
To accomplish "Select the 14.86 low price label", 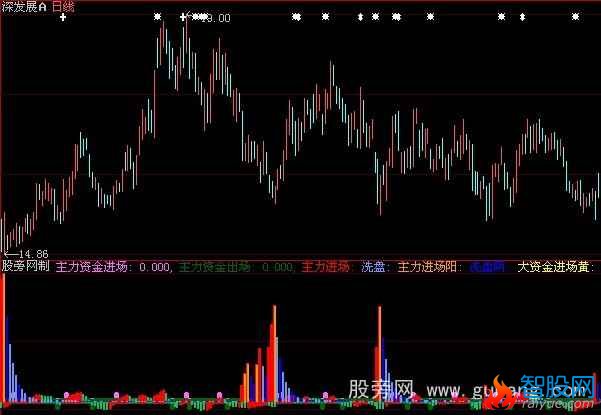I will tap(33, 254).
